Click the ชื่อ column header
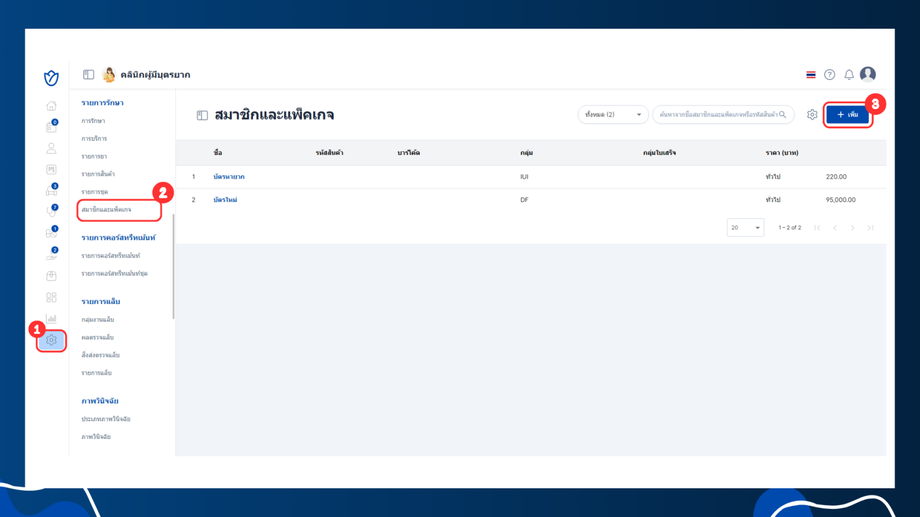Screen dimensions: 920x517 (218, 153)
